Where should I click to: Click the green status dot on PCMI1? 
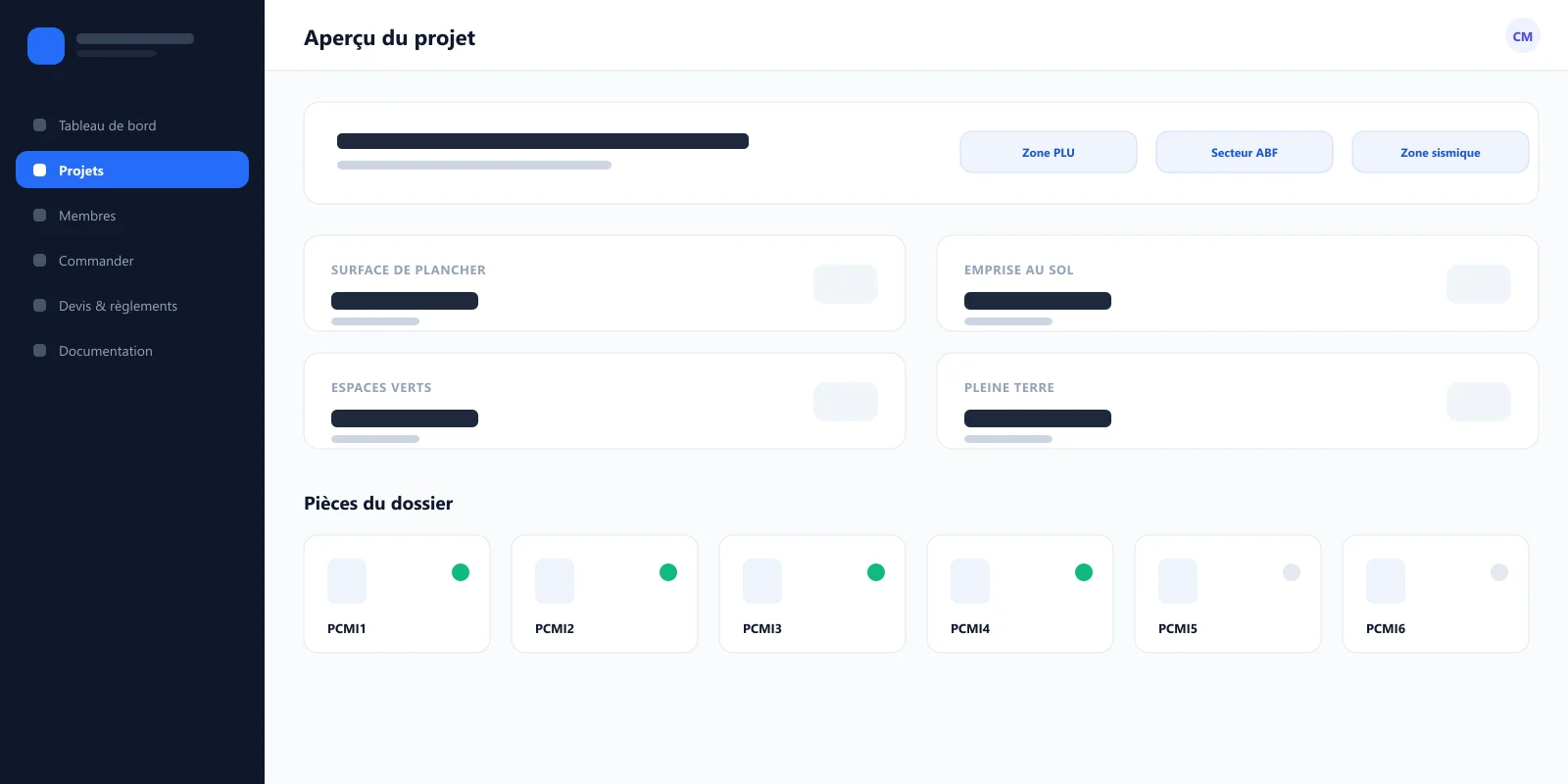click(461, 572)
